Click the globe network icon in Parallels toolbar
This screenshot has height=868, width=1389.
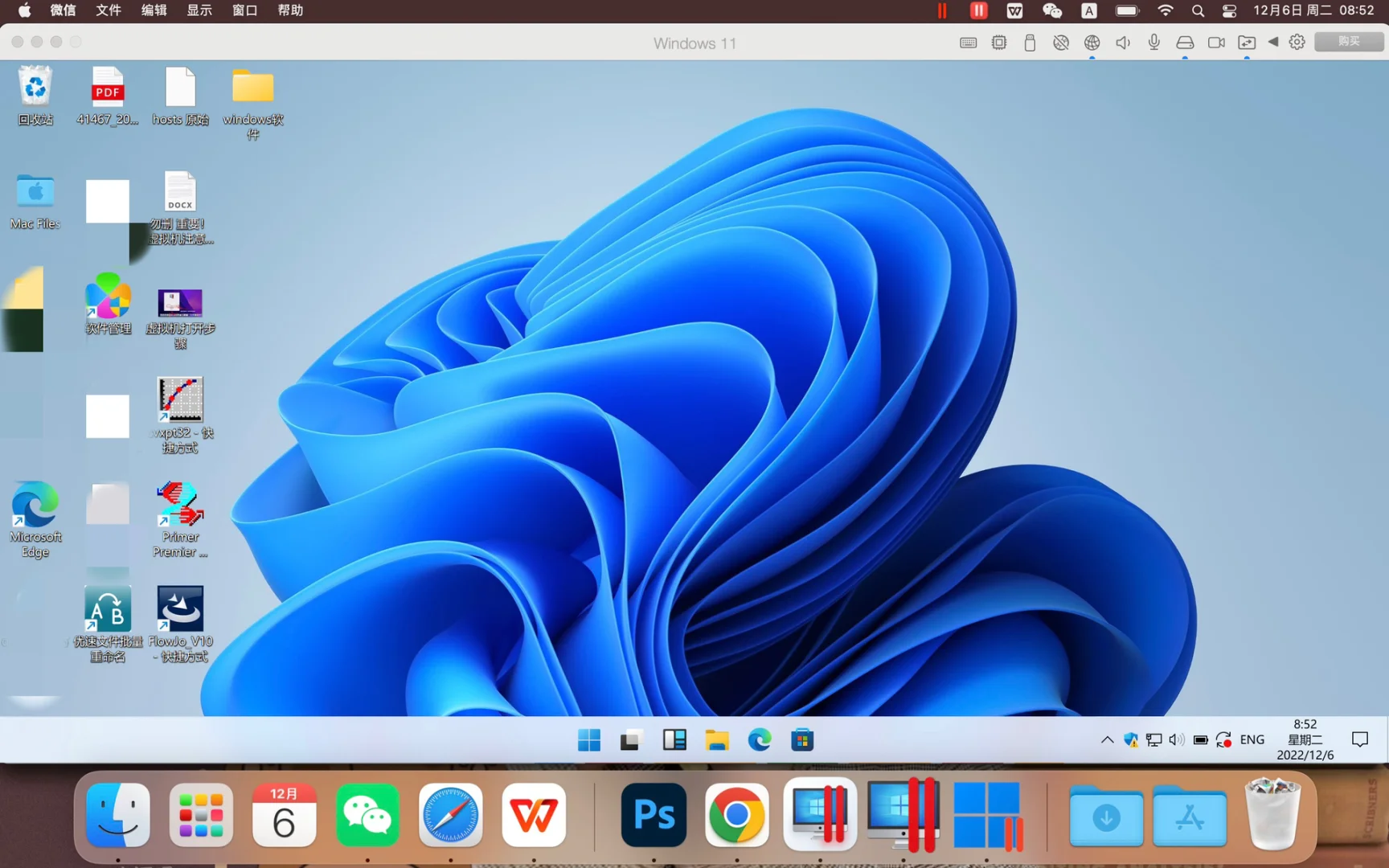tap(1092, 43)
